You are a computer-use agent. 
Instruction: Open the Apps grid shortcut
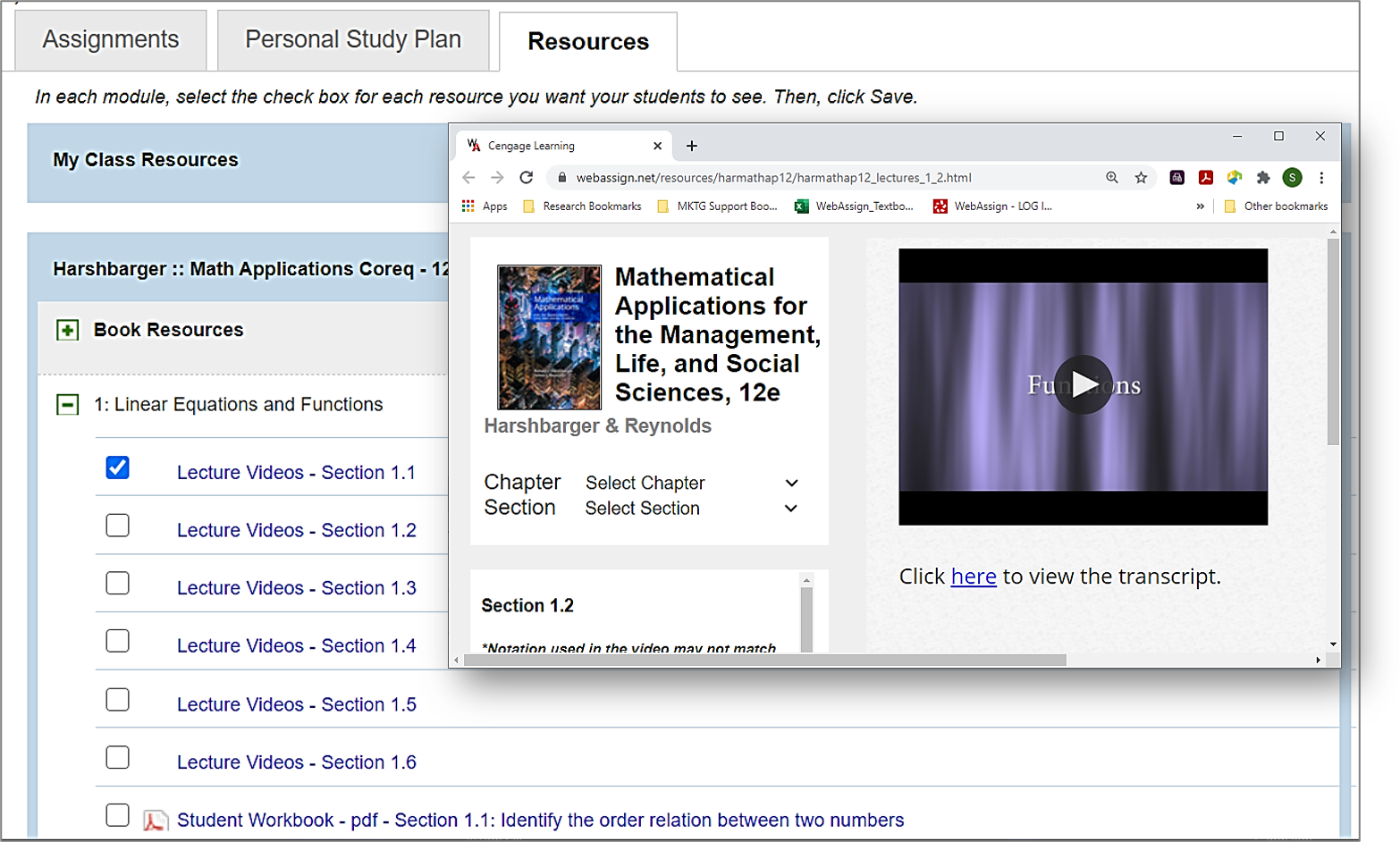(x=484, y=206)
